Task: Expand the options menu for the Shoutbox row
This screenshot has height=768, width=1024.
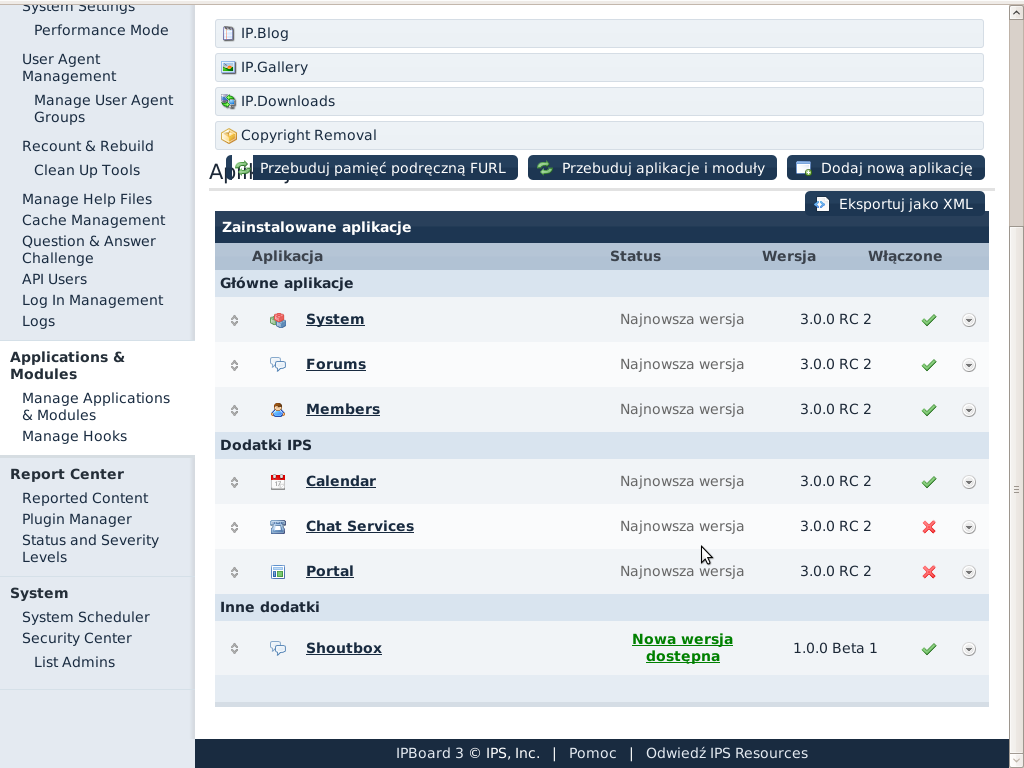Action: coord(968,649)
